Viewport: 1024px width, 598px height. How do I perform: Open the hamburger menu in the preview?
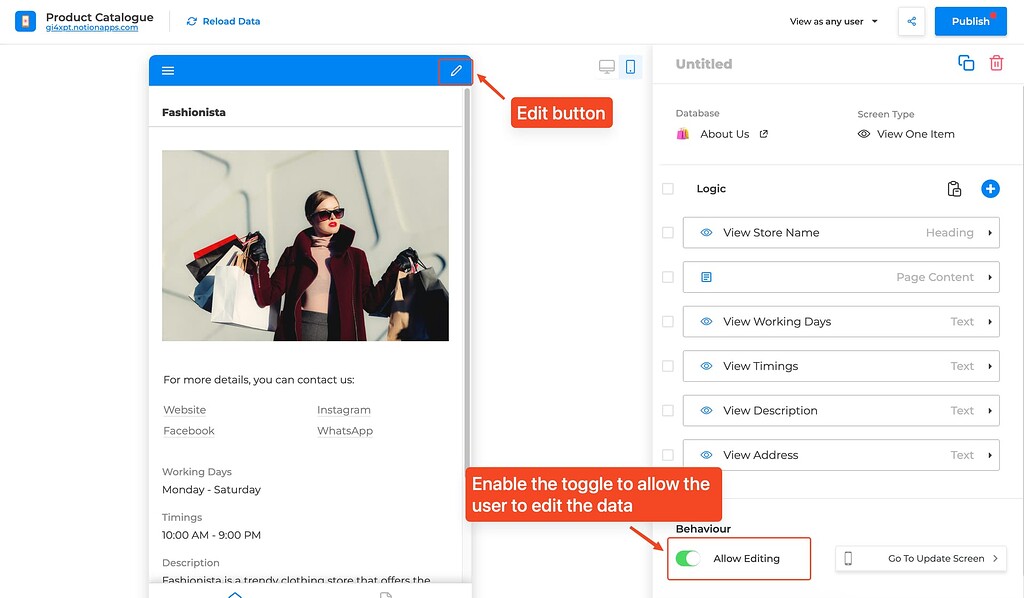(167, 70)
